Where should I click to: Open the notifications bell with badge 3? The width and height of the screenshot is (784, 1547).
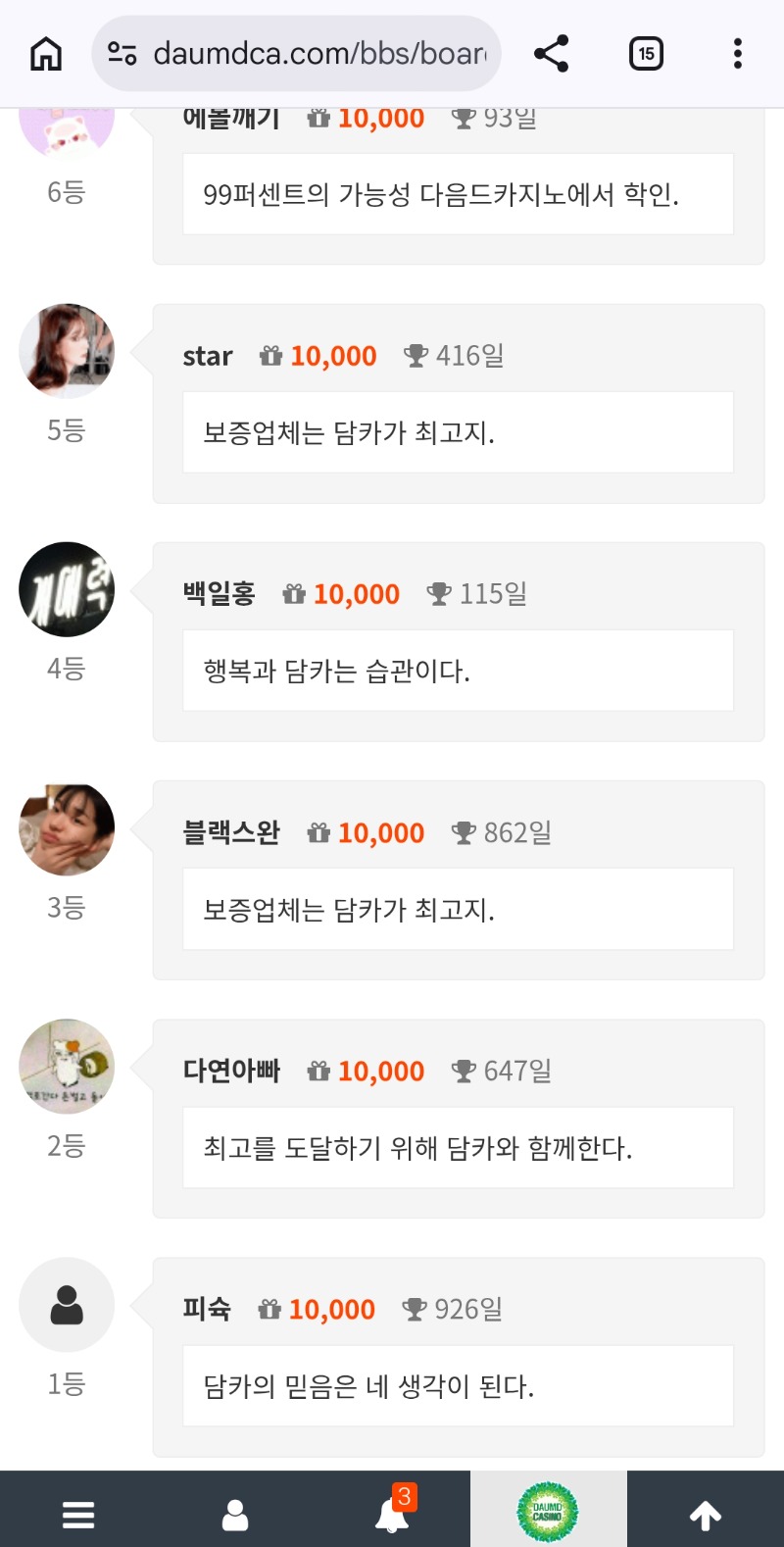[392, 1515]
